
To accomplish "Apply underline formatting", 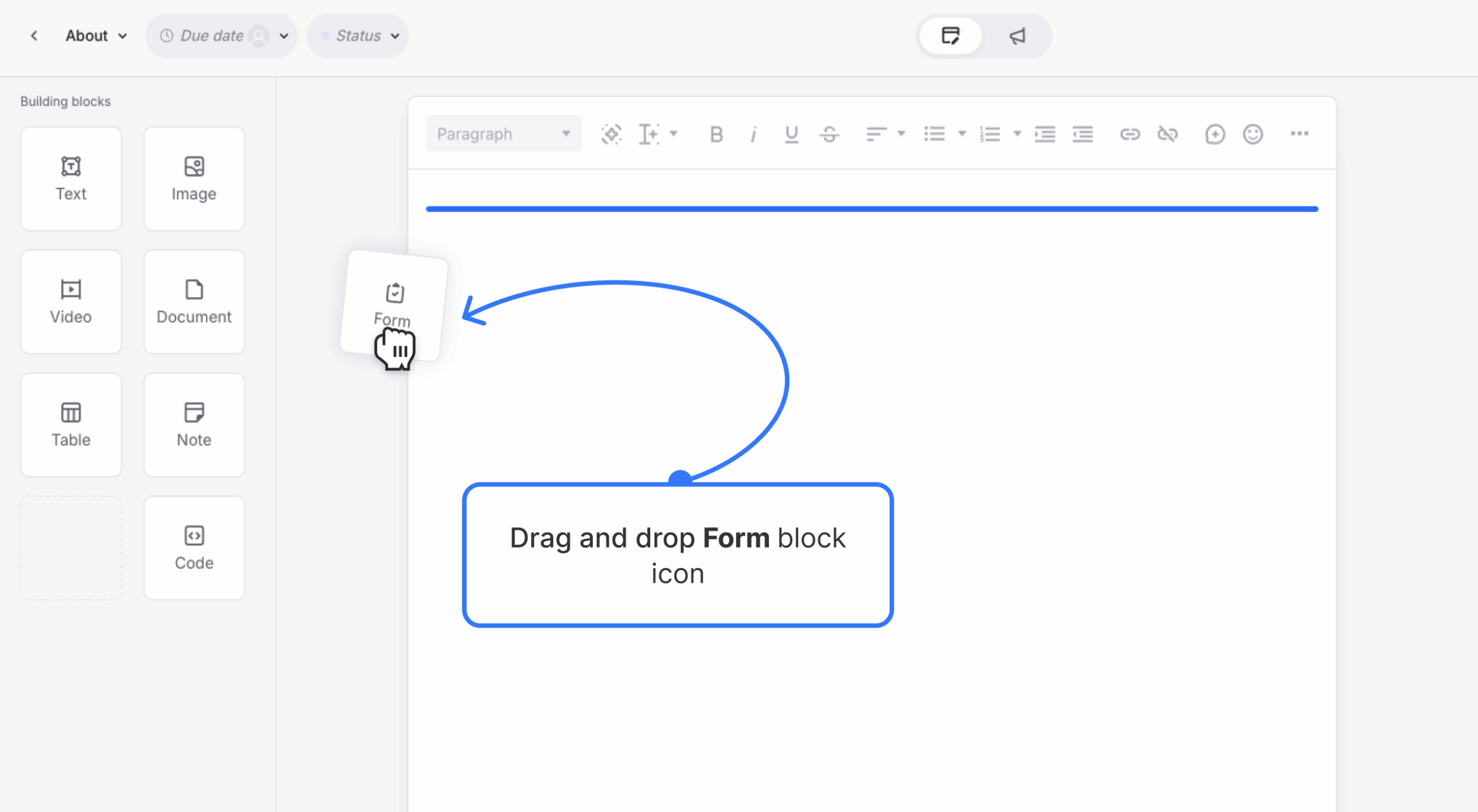I will (x=791, y=134).
